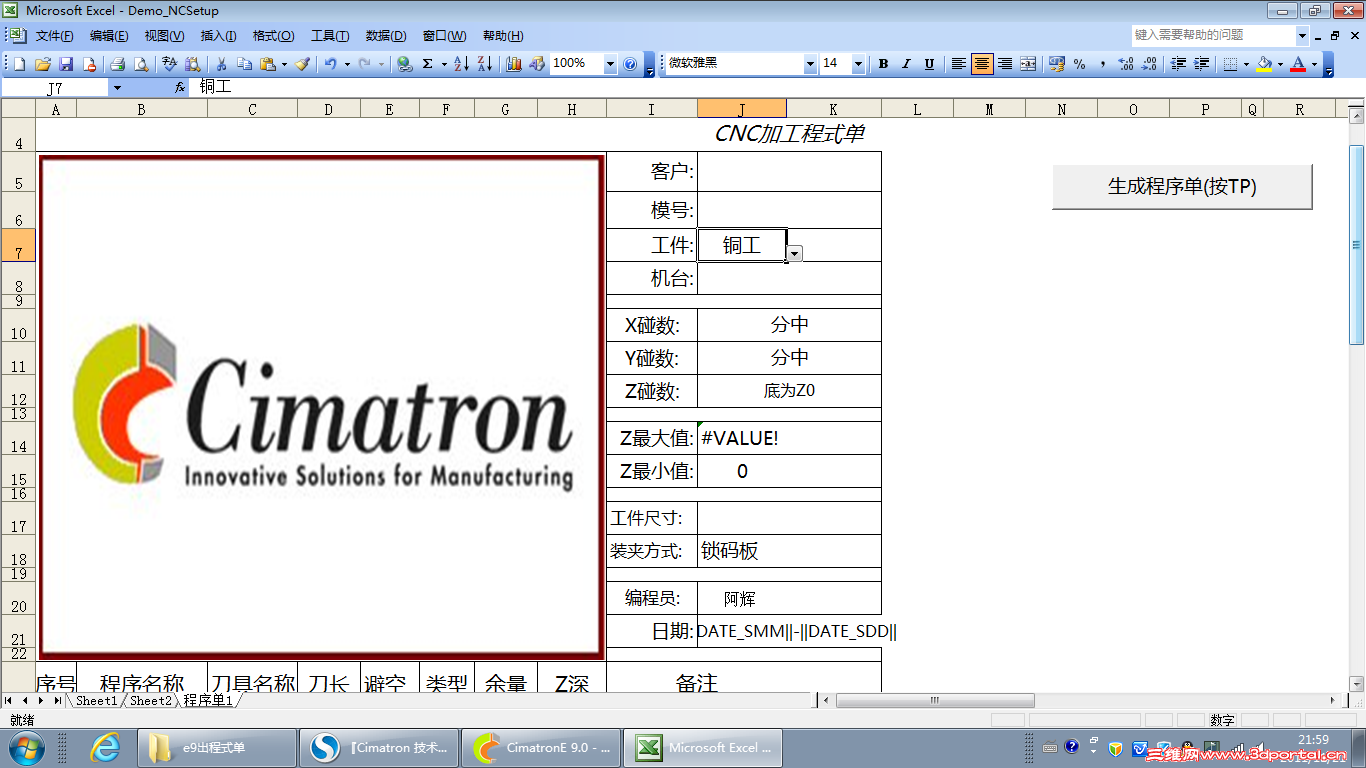The height and width of the screenshot is (768, 1366).
Task: Toggle underline formatting
Action: point(929,64)
